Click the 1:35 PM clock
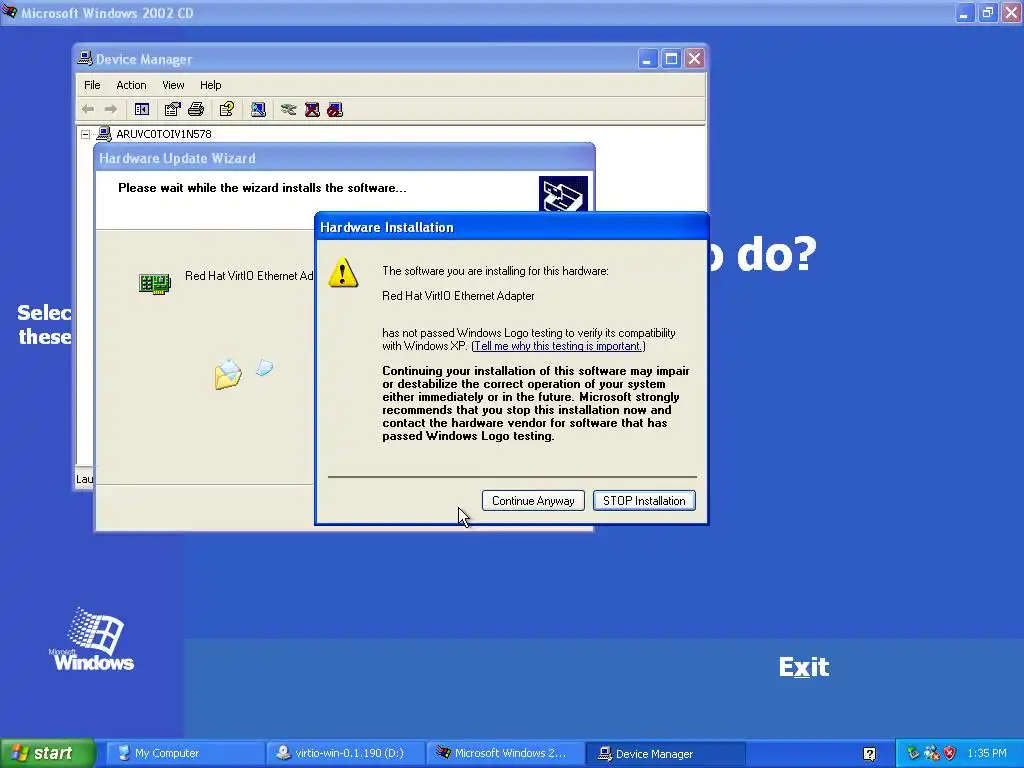The height and width of the screenshot is (768, 1024). click(987, 753)
